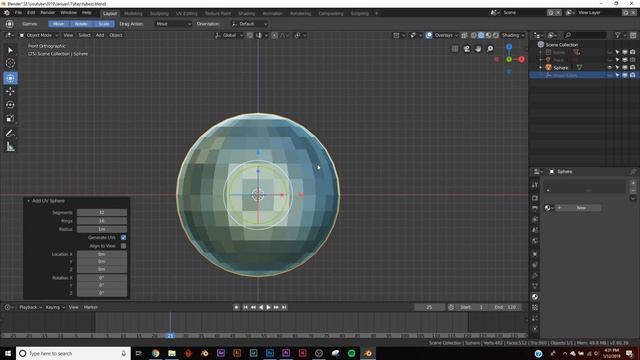Viewport: 640px width, 360px height.
Task: Choose the Scale tool in left toolbar
Action: point(10,118)
